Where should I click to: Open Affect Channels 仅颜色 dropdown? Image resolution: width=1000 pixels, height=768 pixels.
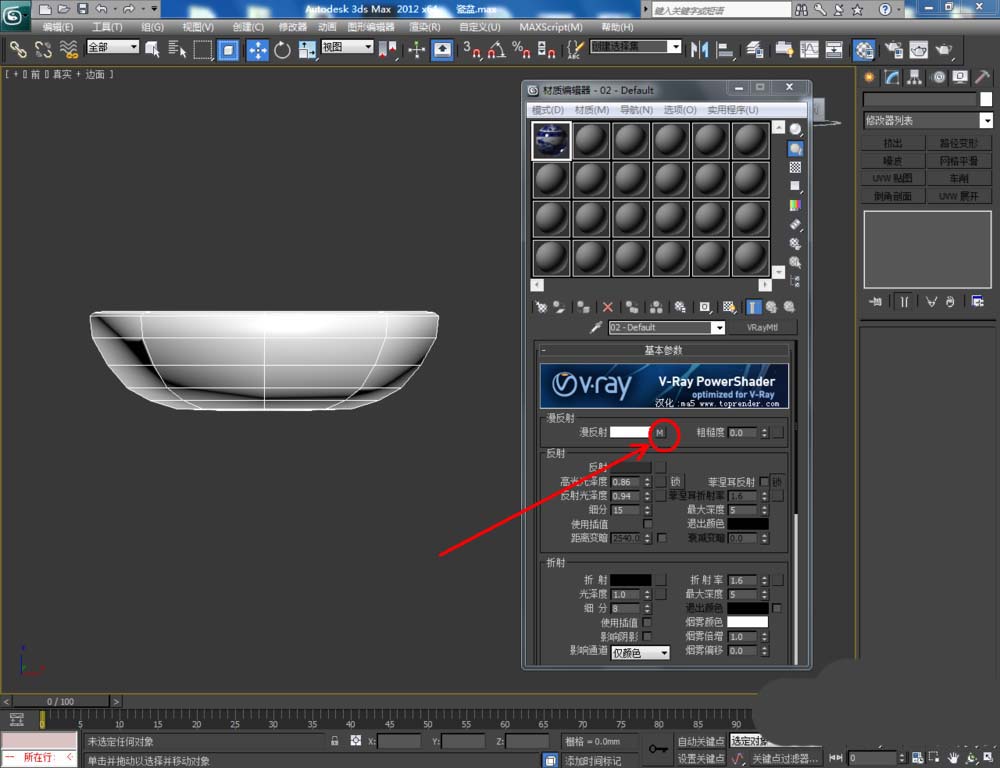(640, 653)
